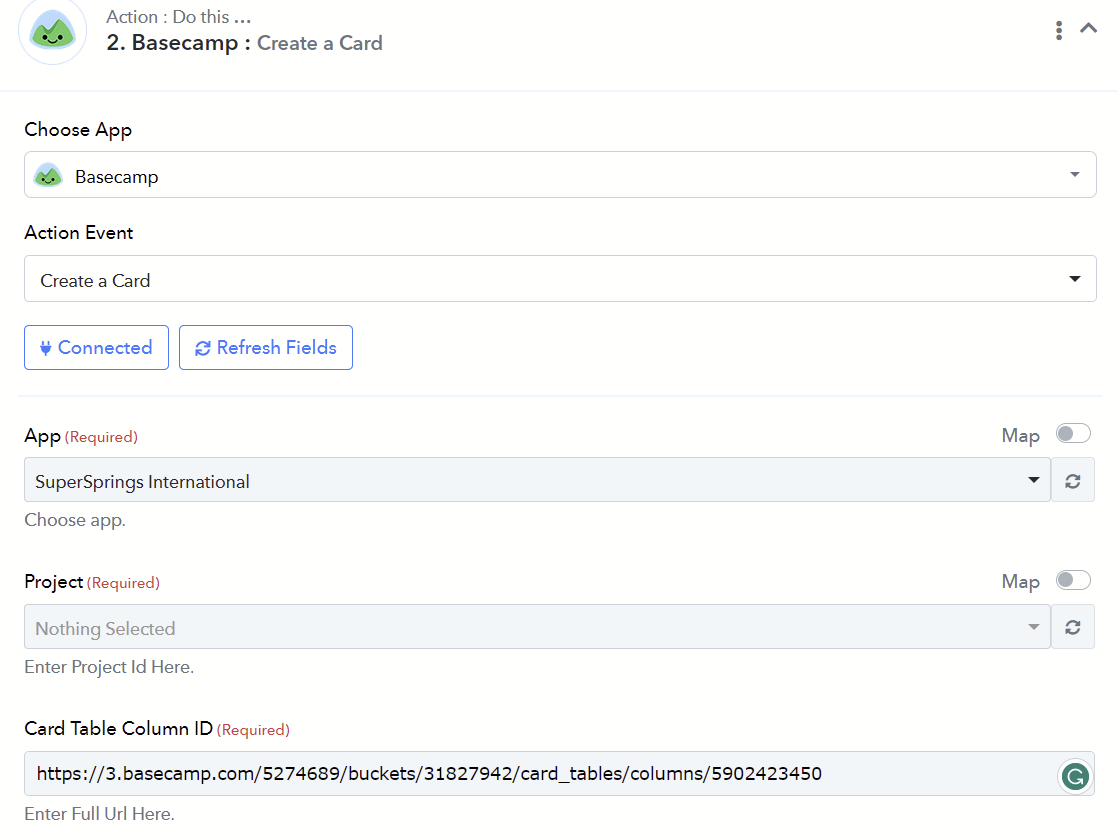Click the Basecamp logo in the step header
1118x840 pixels.
pos(52,30)
